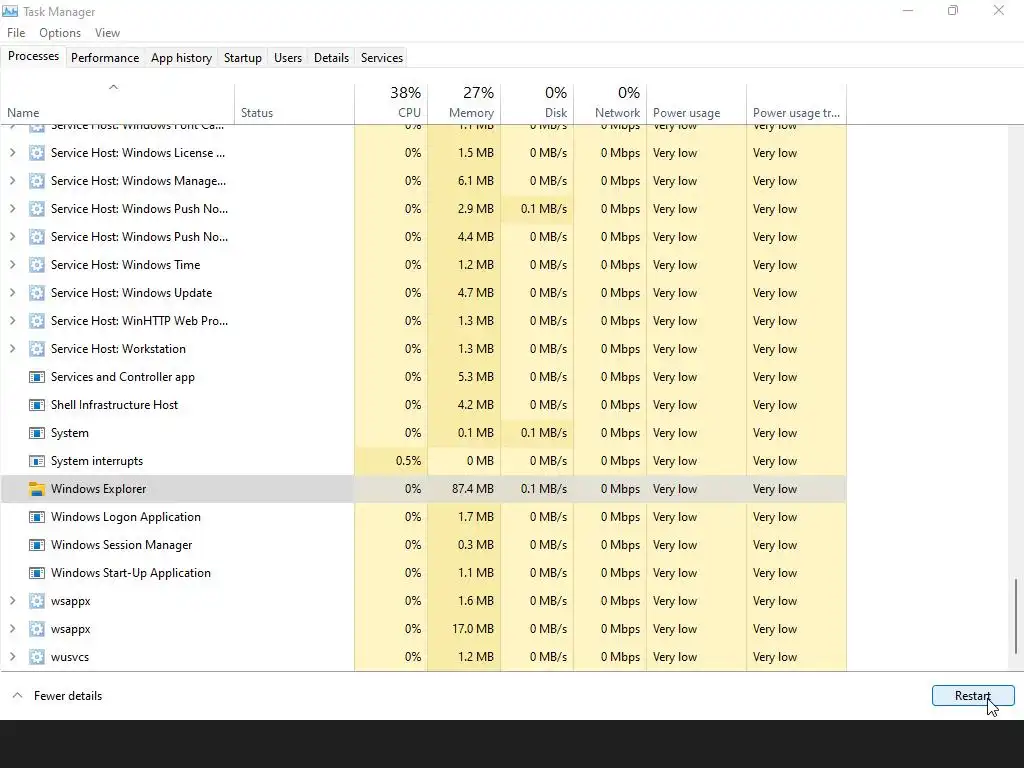The height and width of the screenshot is (768, 1024).
Task: Expand Service Host: Workstation row
Action: [x=12, y=349]
